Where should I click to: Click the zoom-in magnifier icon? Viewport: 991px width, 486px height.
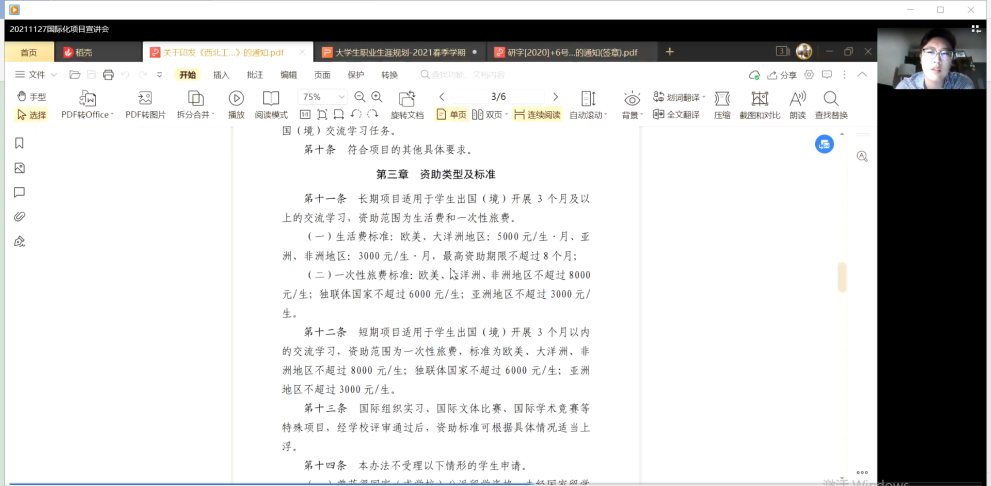(x=377, y=97)
